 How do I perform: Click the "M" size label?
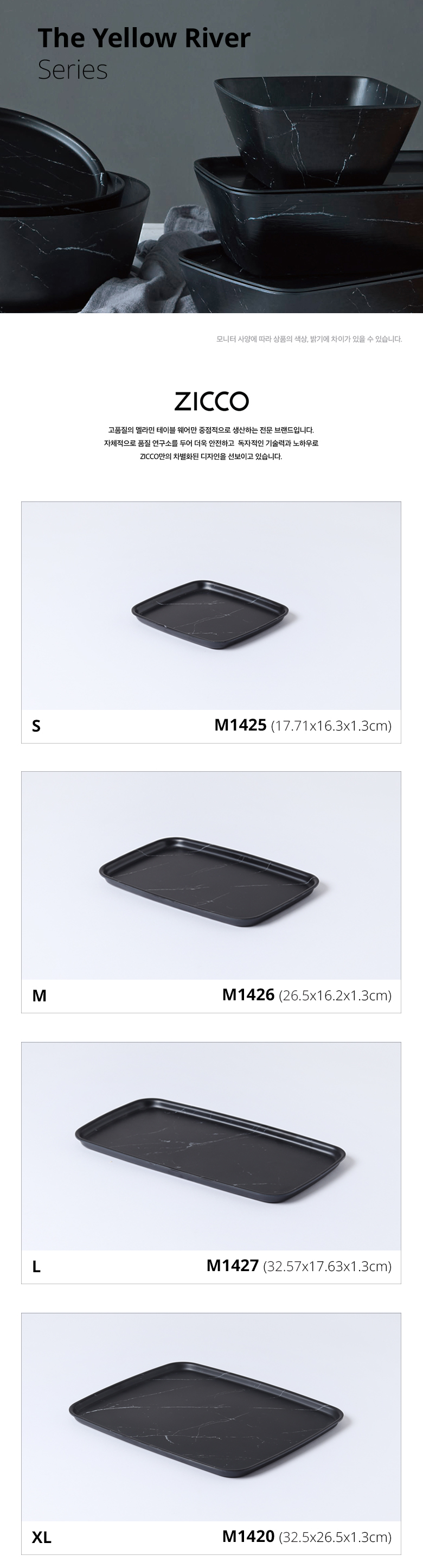pyautogui.click(x=39, y=996)
